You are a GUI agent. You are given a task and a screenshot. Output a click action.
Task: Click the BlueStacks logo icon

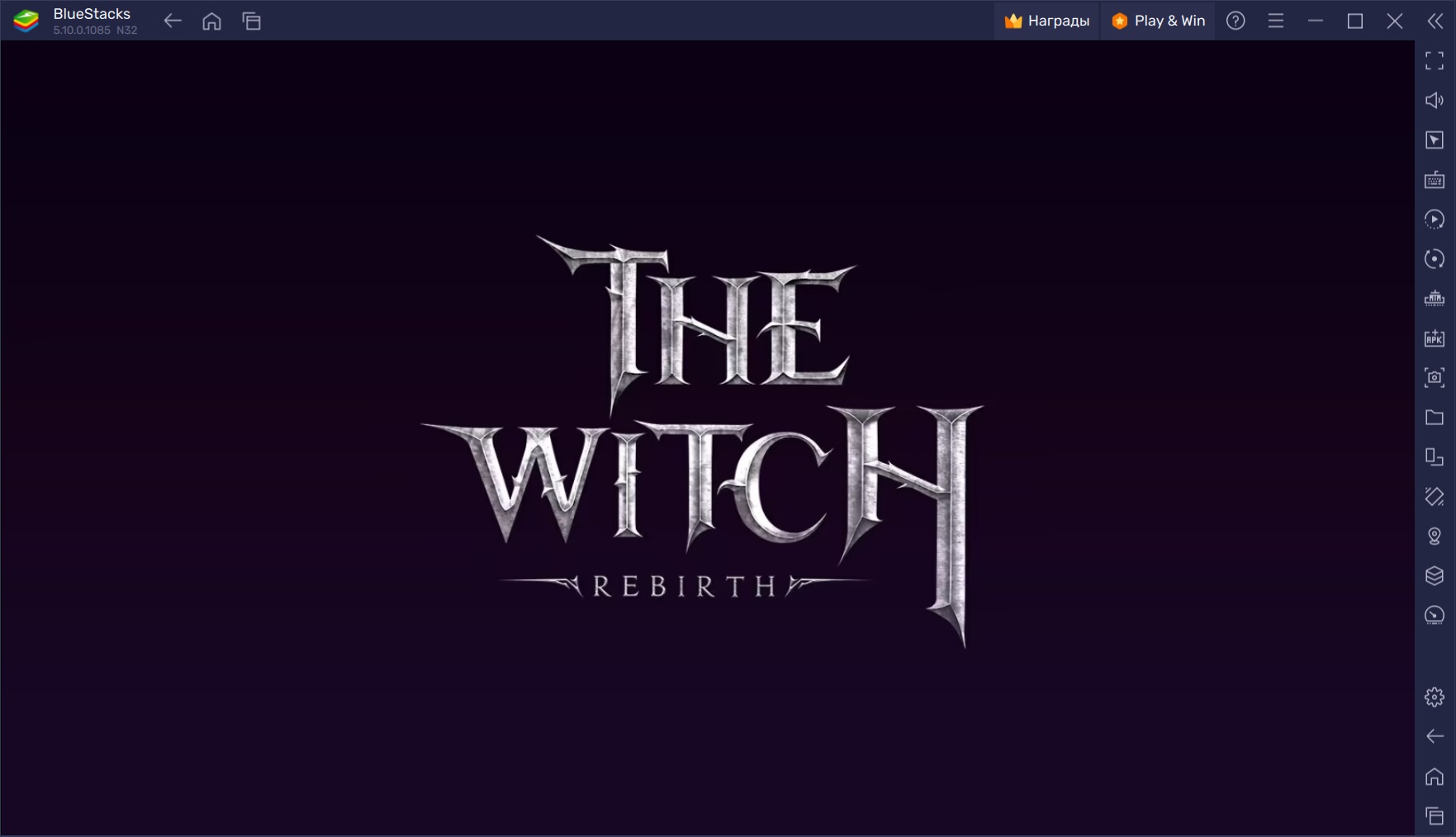pyautogui.click(x=26, y=21)
